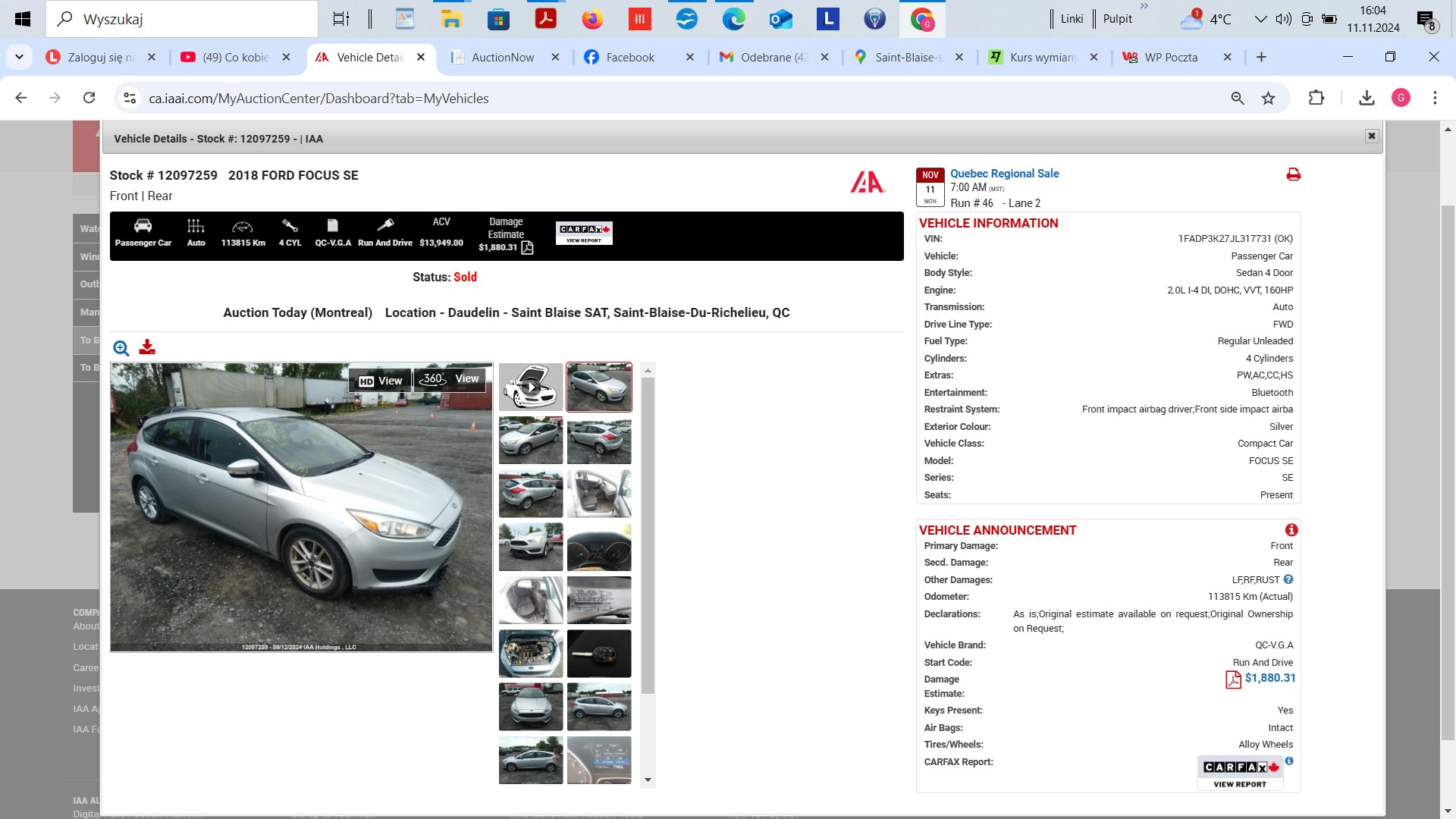Click the zoom magnifier in address bar
Viewport: 1456px width, 819px height.
[1238, 98]
